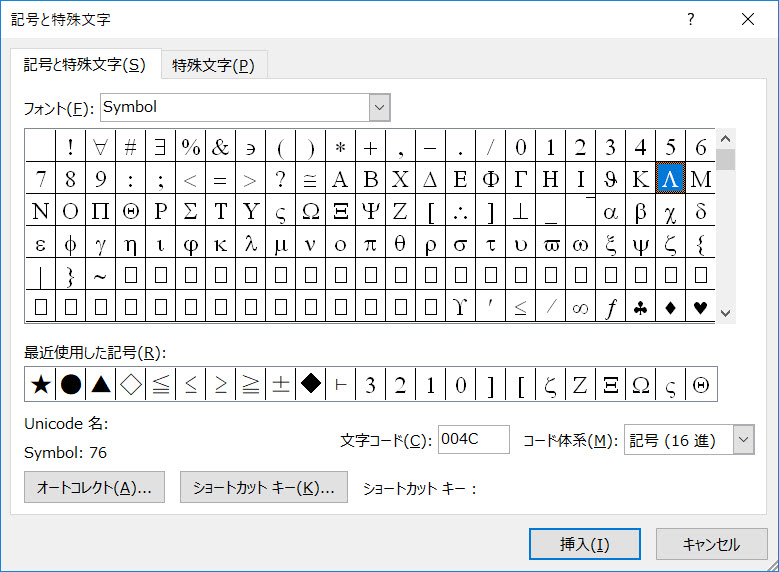Select the therefore ∴ symbol in grid
Screen dimensions: 779x572
point(460,212)
